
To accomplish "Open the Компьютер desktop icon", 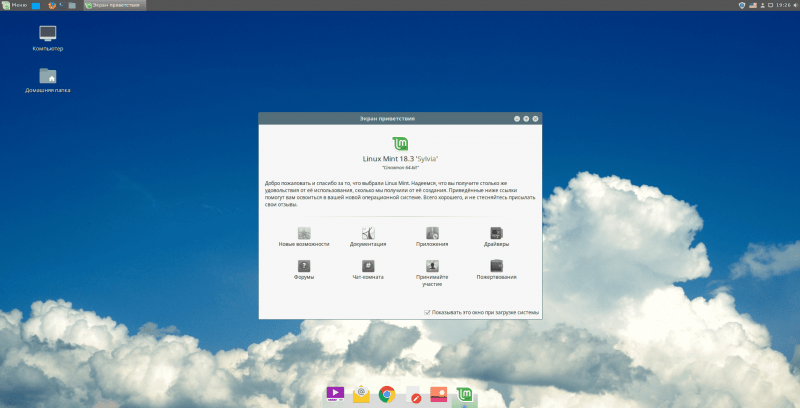I will coord(48,34).
